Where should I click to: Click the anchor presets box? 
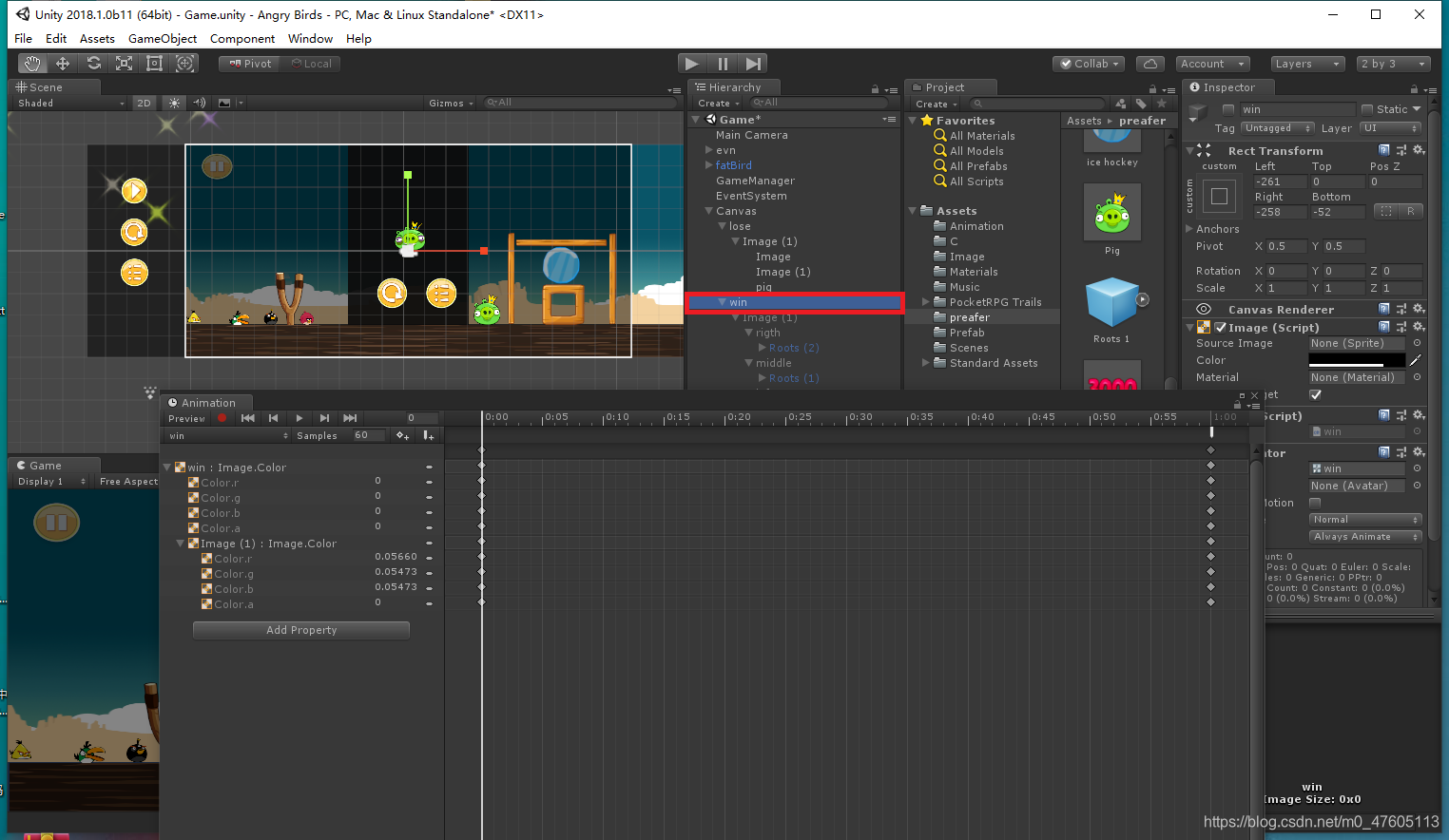pyautogui.click(x=1220, y=197)
